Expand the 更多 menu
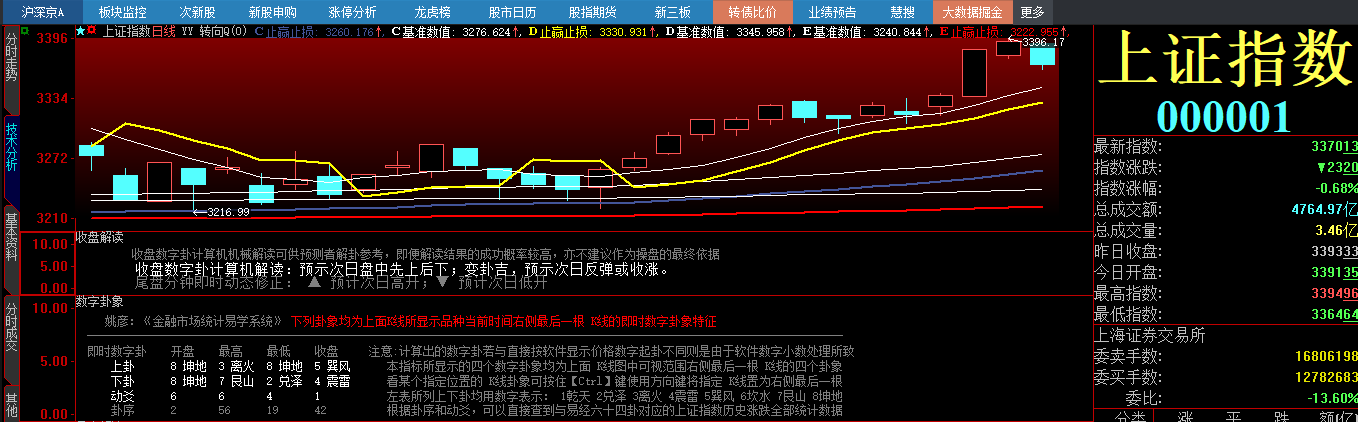Screen dimensions: 1358x422 click(1032, 12)
